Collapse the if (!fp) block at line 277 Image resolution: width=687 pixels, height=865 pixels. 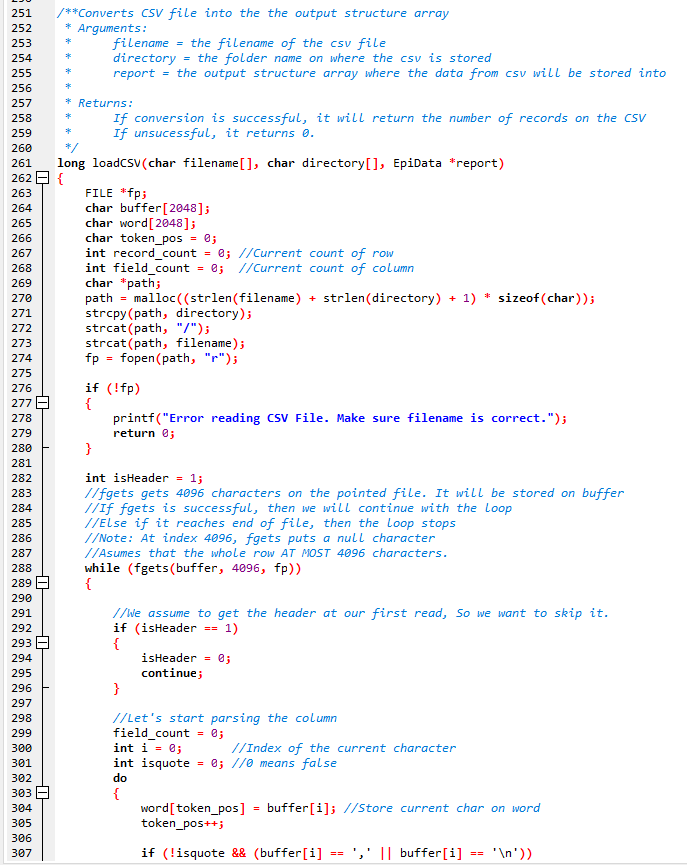pyautogui.click(x=42, y=403)
